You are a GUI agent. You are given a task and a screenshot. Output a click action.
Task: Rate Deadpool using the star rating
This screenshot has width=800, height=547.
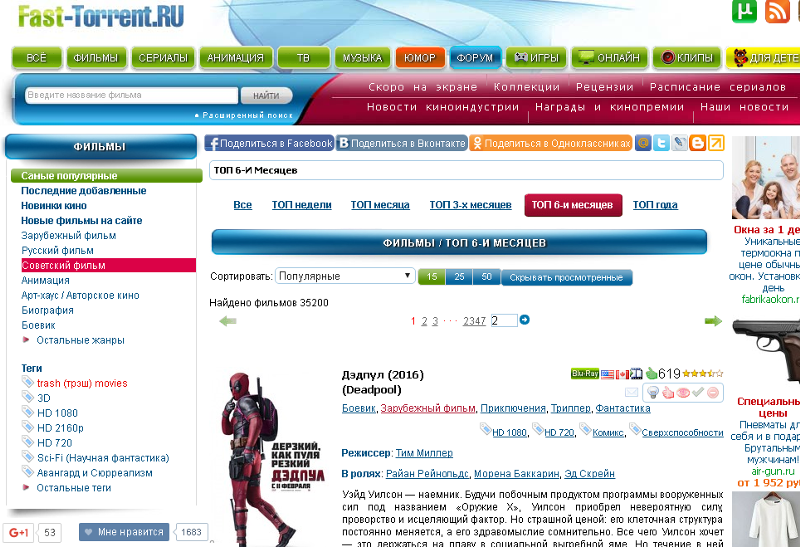(703, 374)
